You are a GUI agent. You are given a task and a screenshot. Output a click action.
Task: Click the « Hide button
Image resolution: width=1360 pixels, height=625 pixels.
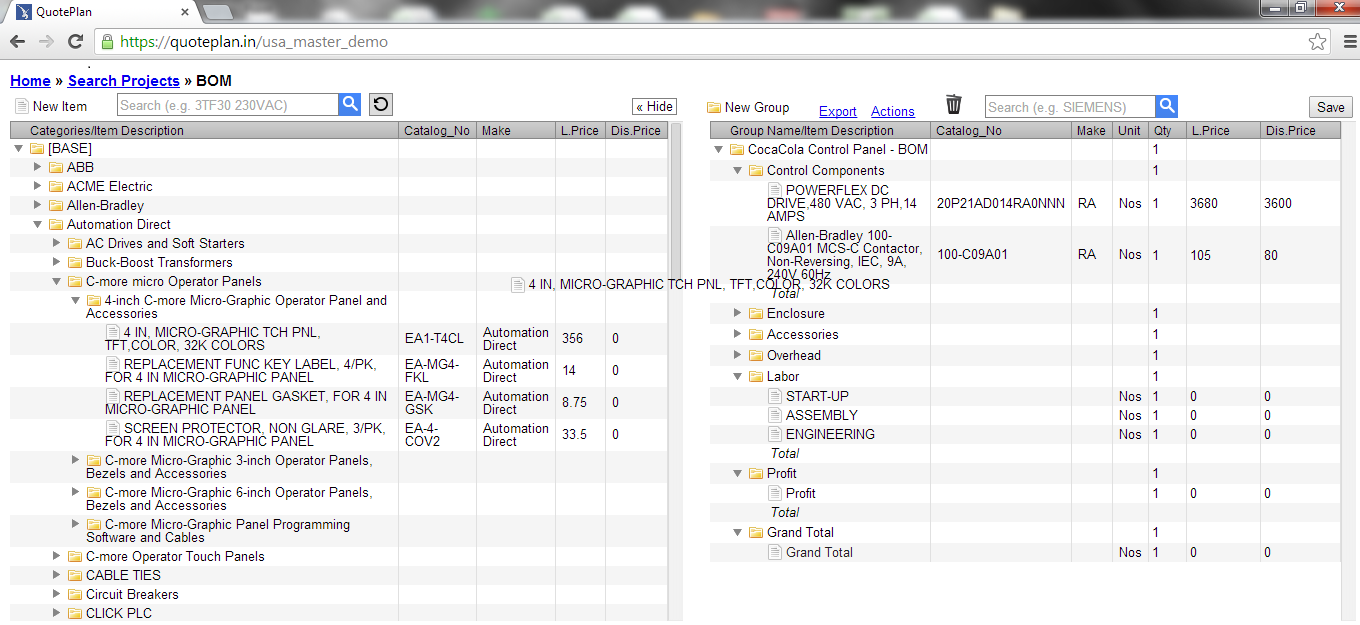(655, 106)
